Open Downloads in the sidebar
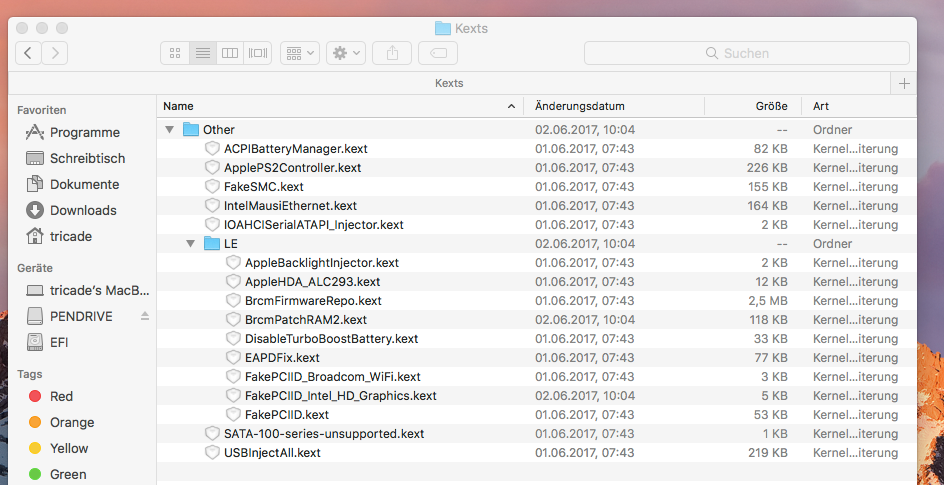 pyautogui.click(x=83, y=210)
